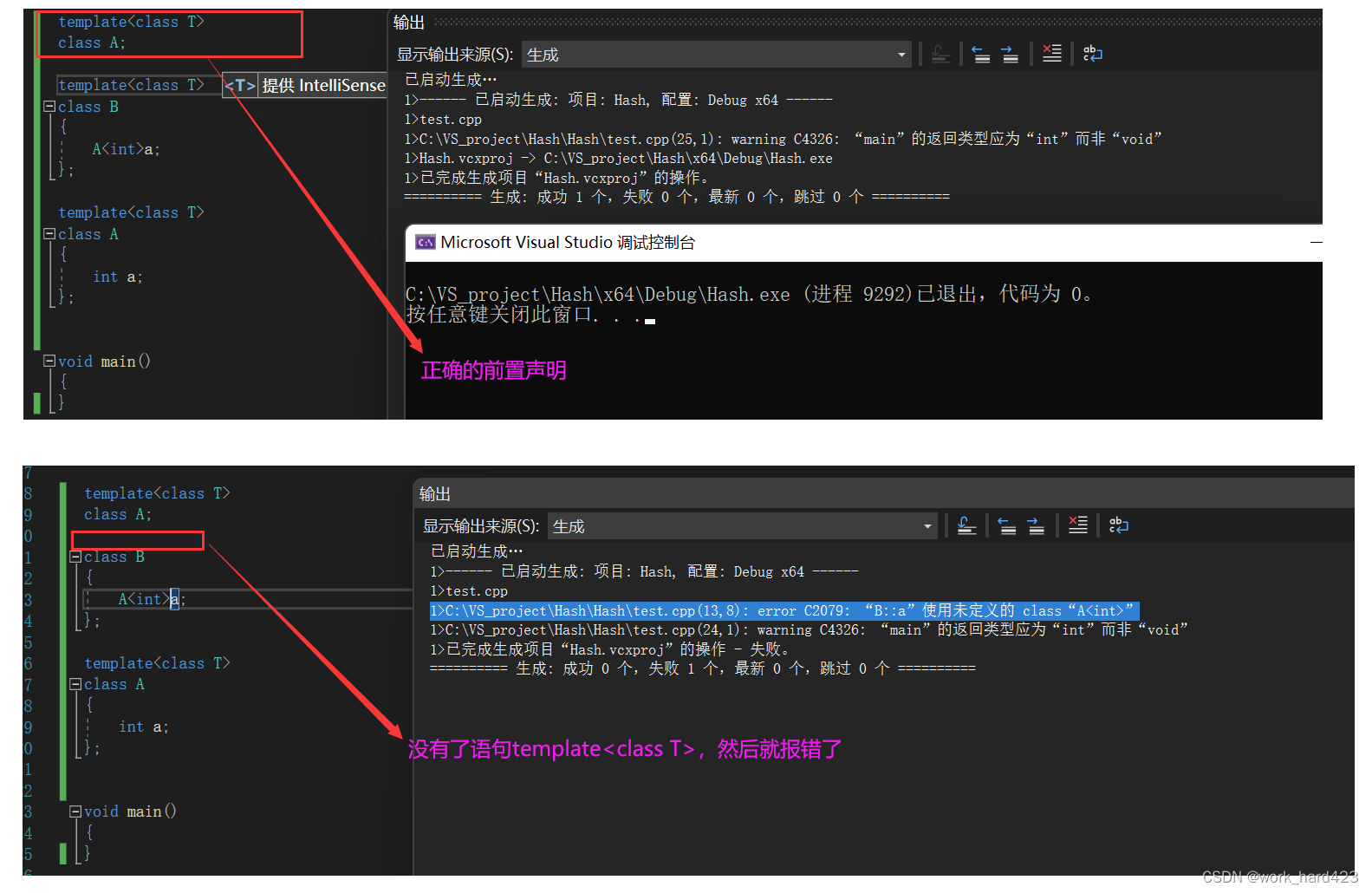Click the 输出 panel title above the successful build
The width and height of the screenshot is (1372, 893).
coord(409,23)
